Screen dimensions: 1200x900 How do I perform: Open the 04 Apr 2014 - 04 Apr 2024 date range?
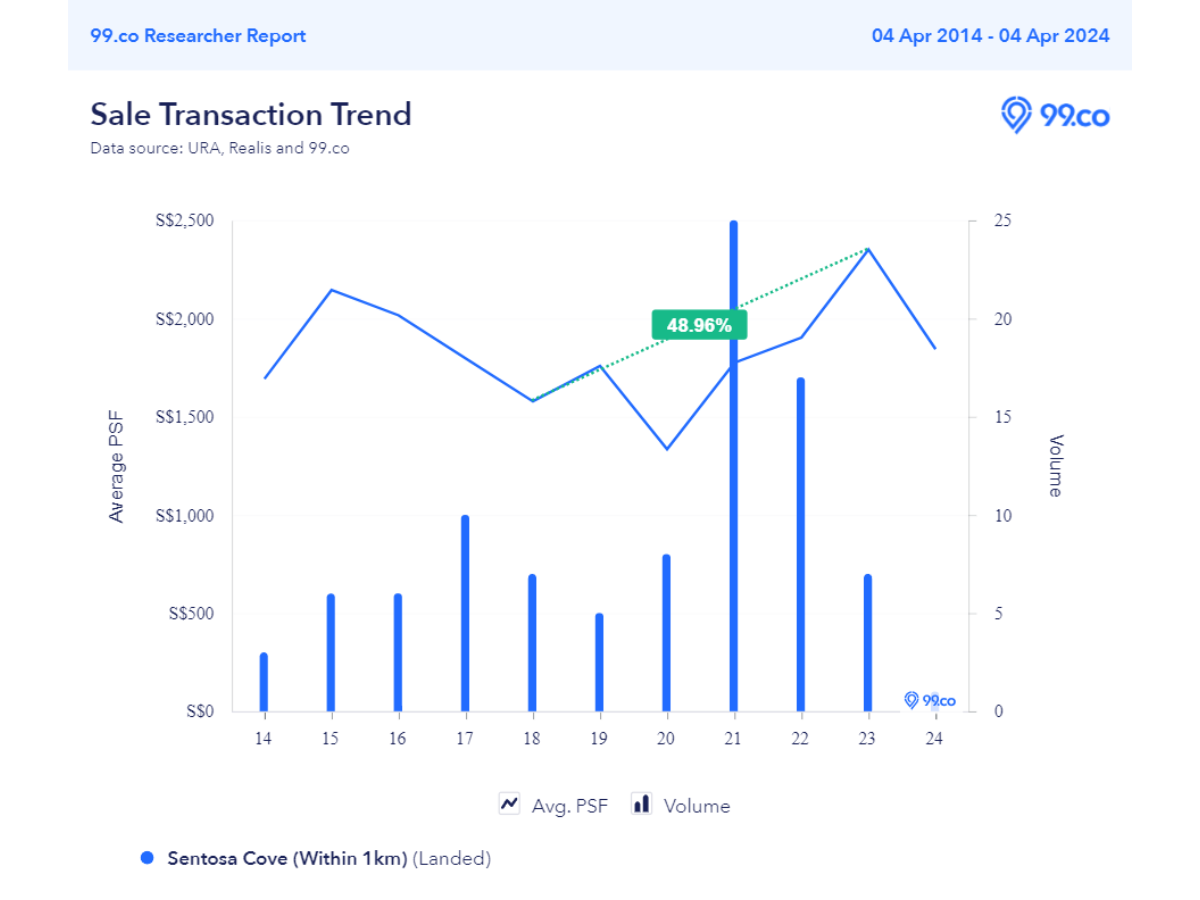click(990, 36)
